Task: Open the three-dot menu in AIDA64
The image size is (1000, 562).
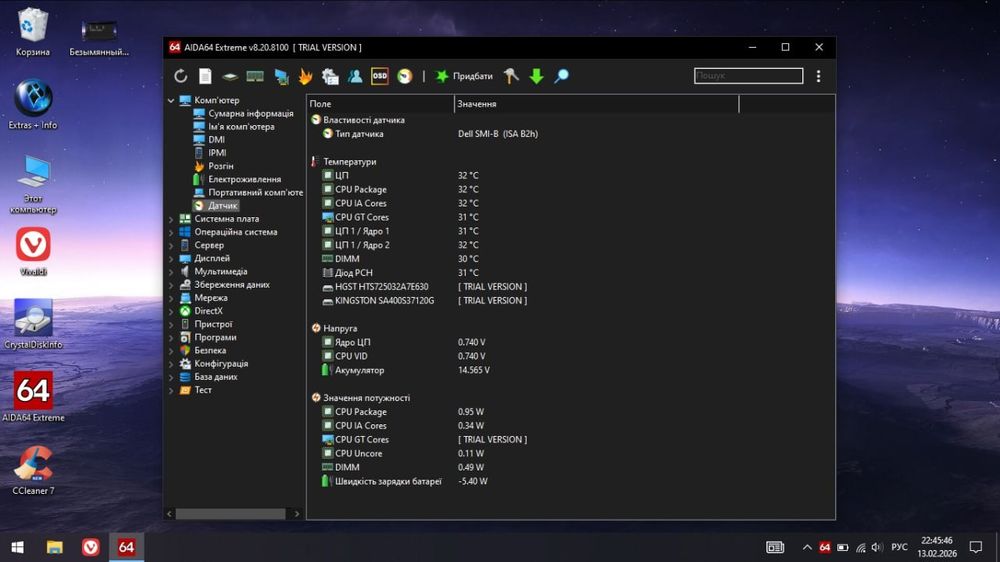Action: click(818, 76)
